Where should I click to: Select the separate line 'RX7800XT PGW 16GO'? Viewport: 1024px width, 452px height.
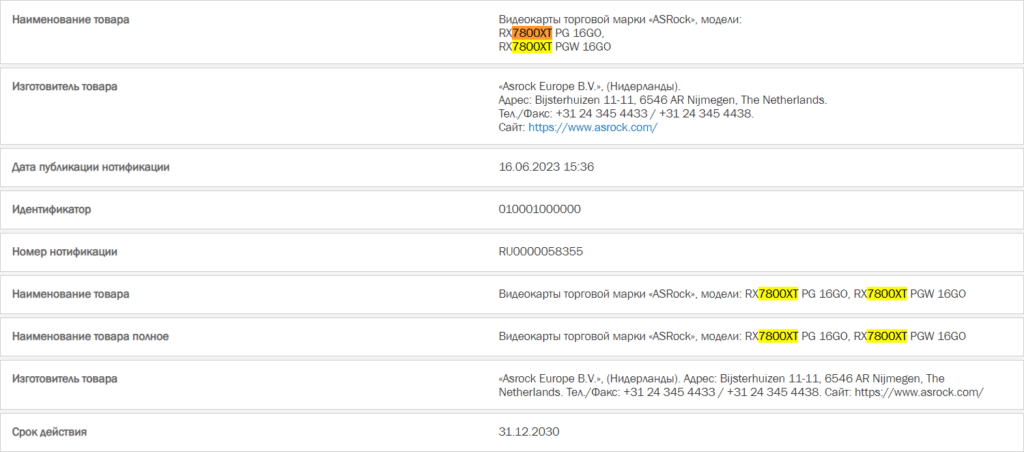[x=554, y=47]
